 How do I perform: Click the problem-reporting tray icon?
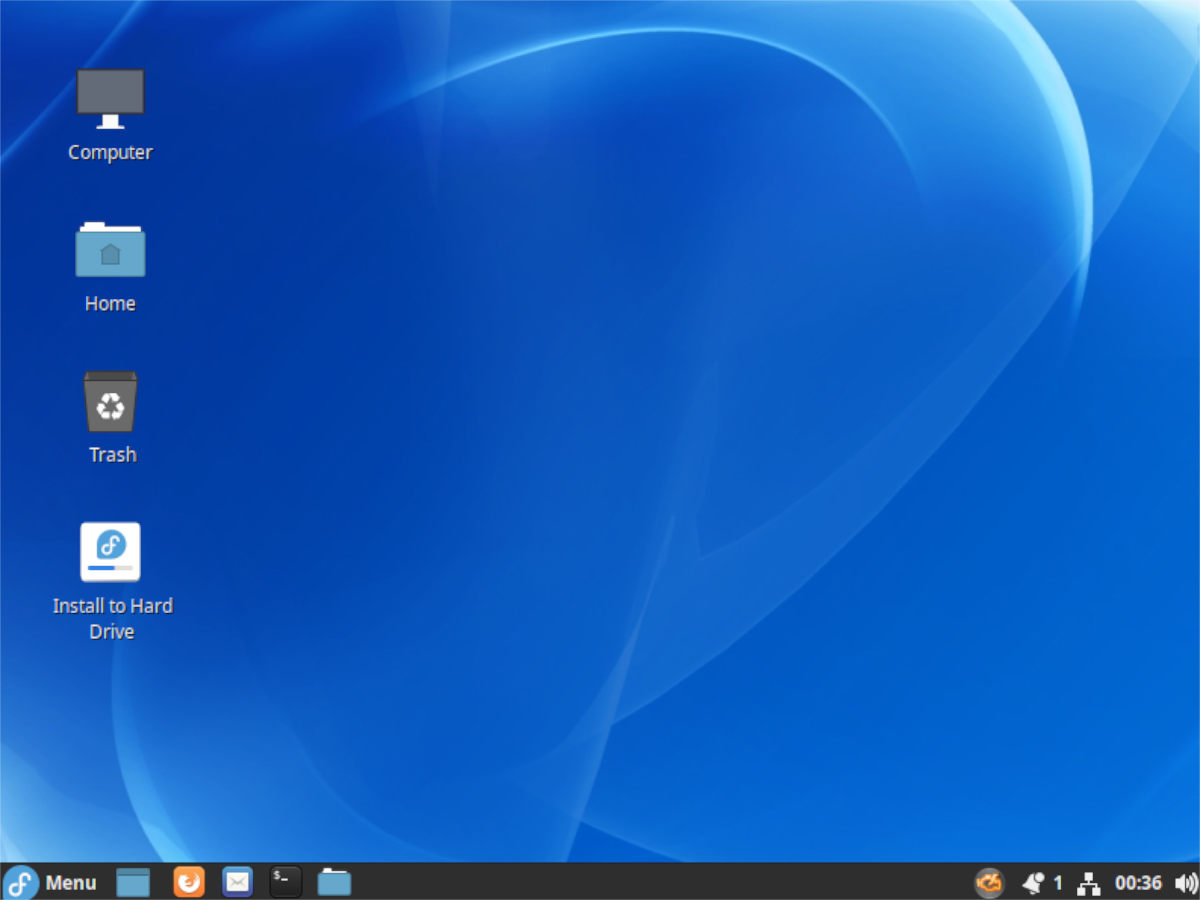point(988,882)
